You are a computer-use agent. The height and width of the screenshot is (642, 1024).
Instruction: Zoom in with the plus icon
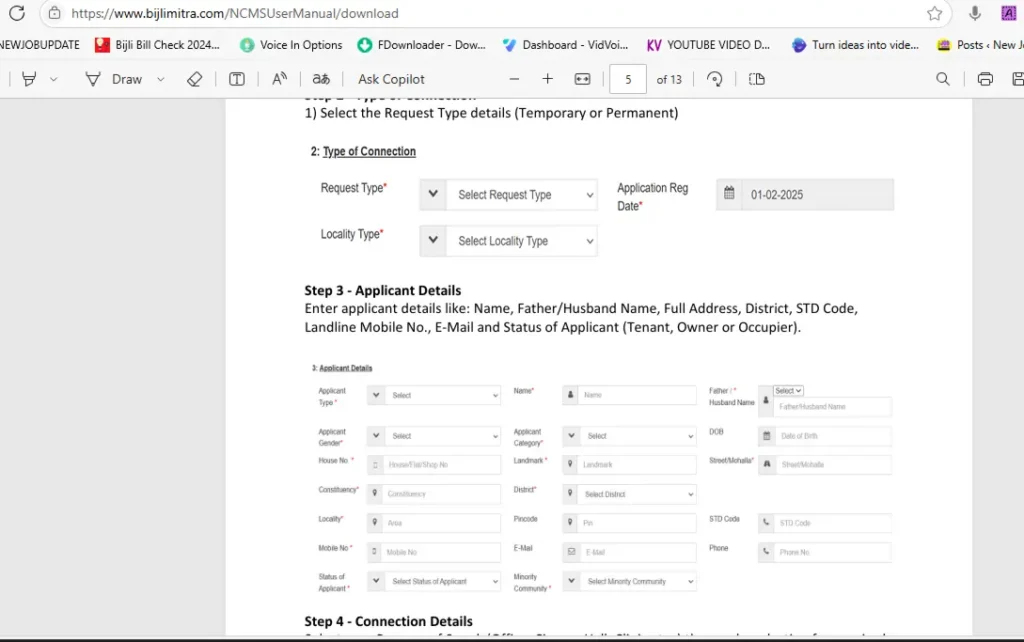547,79
